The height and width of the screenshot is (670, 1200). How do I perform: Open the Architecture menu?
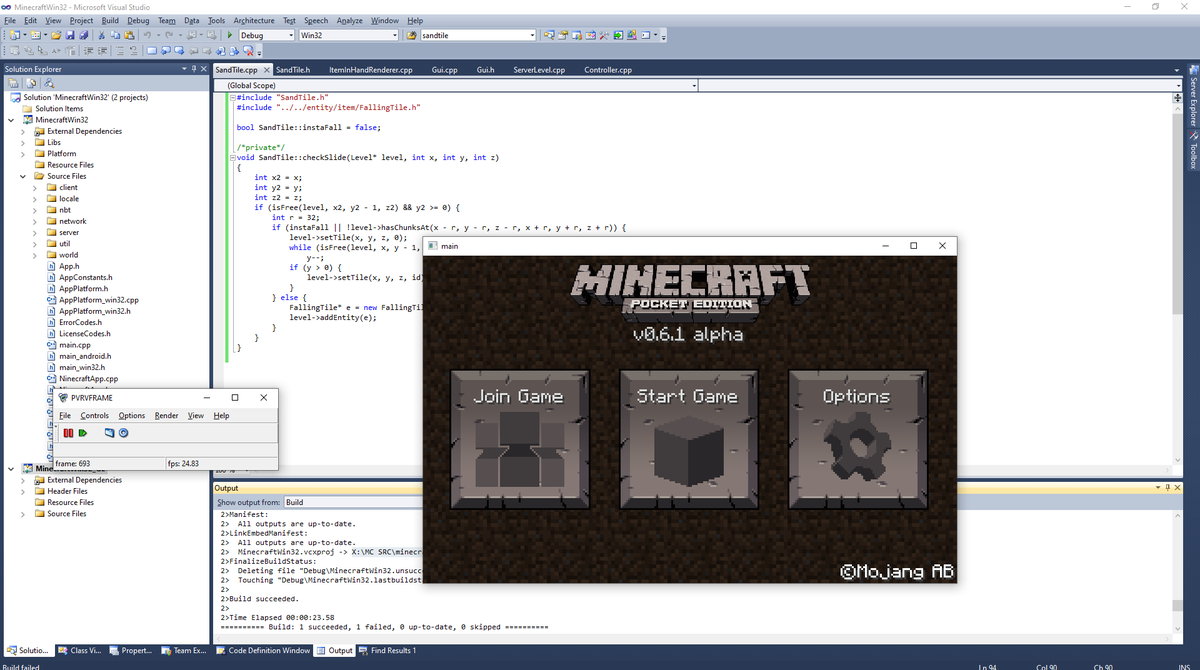[x=254, y=20]
